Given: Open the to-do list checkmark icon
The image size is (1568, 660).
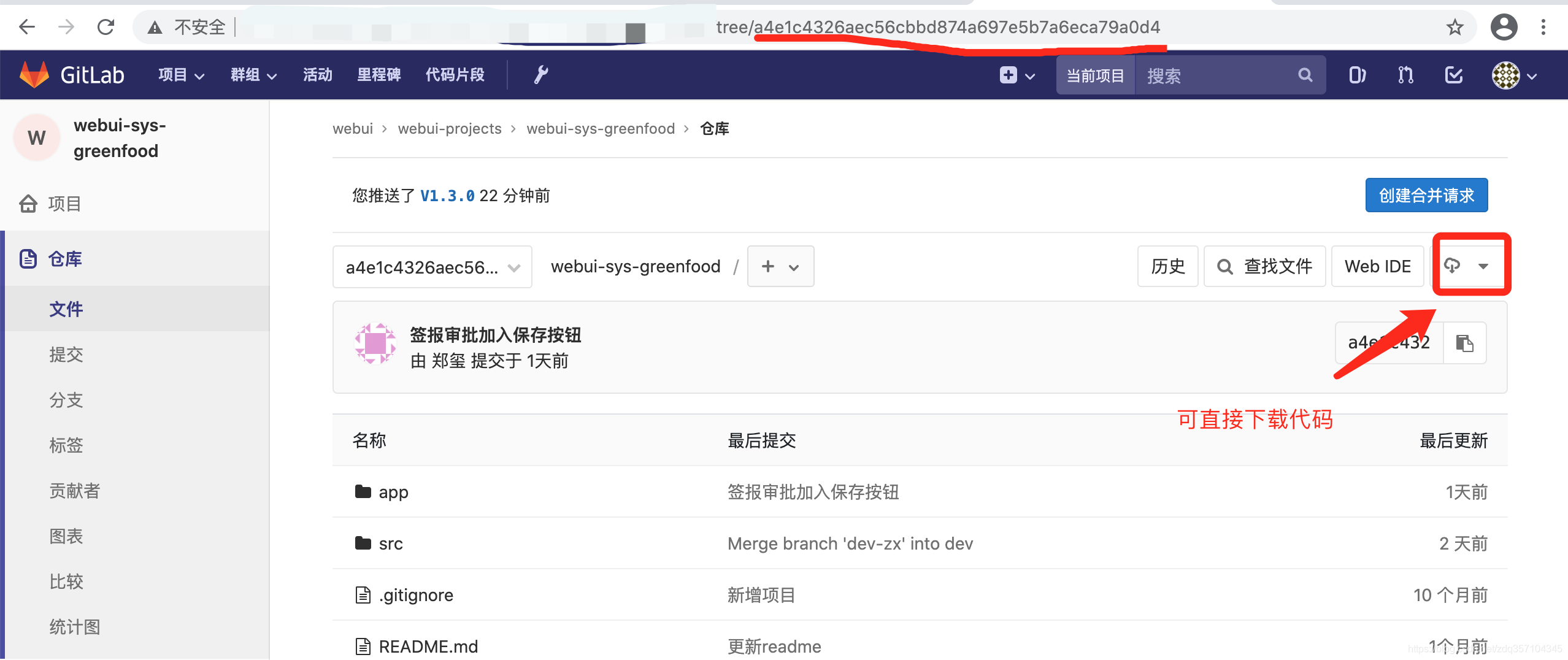Looking at the screenshot, I should (x=1454, y=75).
